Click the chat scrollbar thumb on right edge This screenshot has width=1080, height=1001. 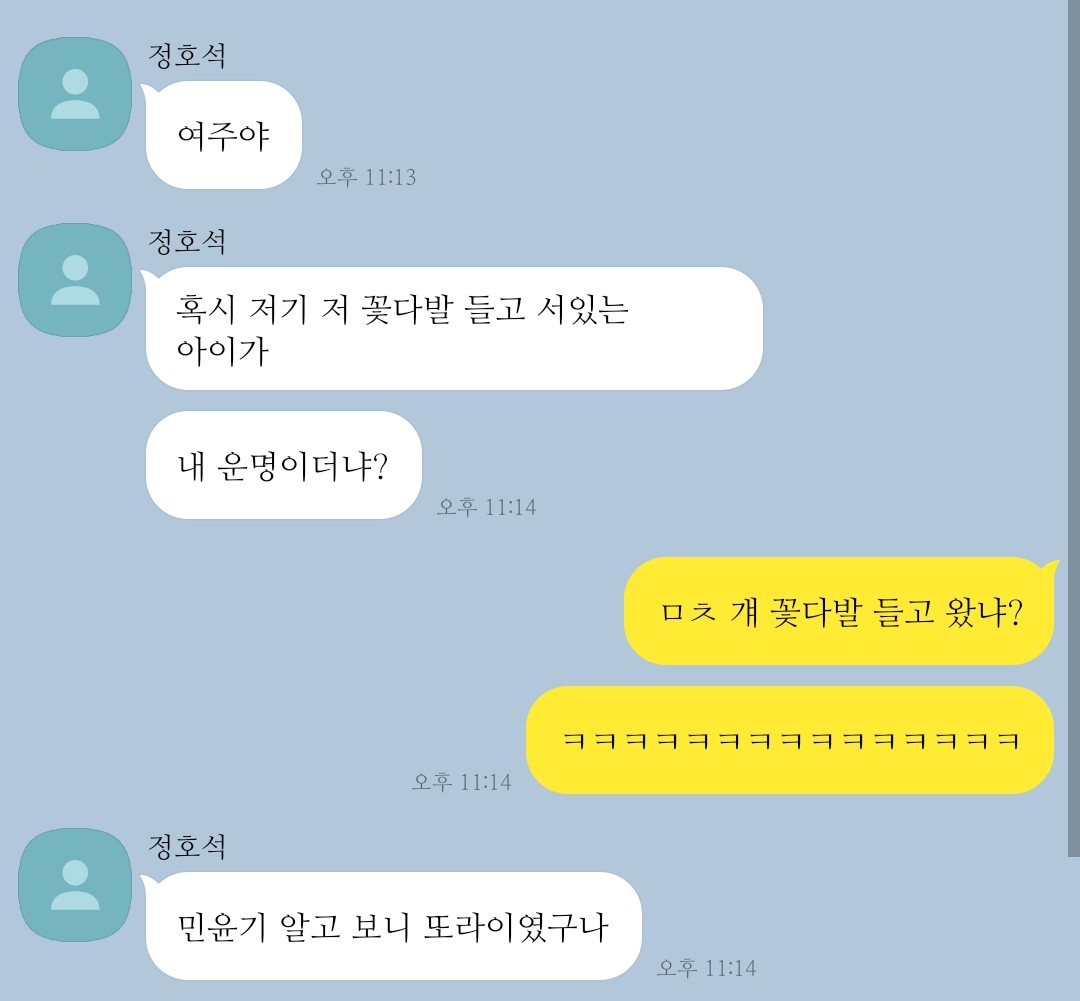click(x=1074, y=427)
